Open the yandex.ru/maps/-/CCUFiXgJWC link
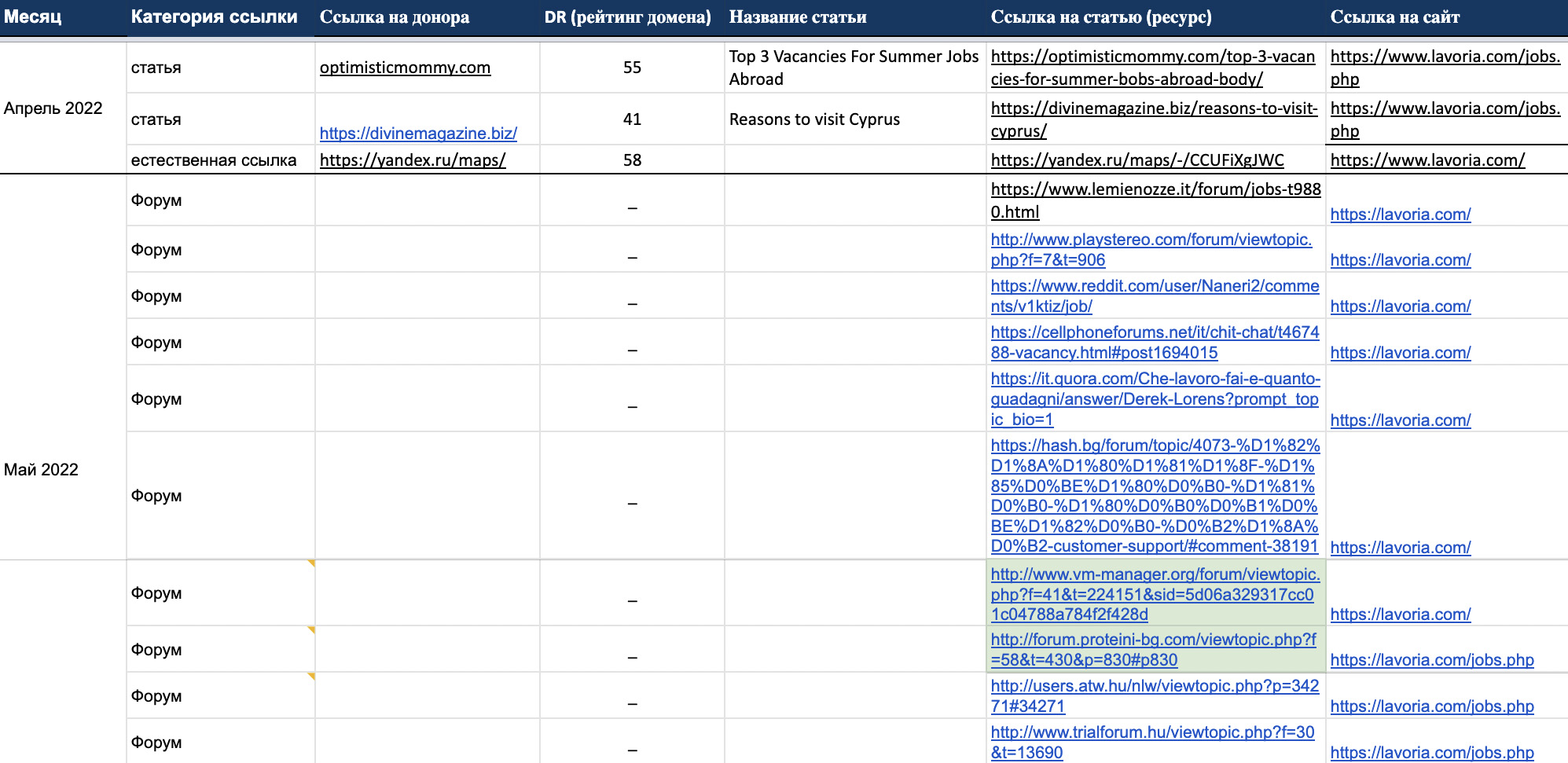 tap(1137, 160)
